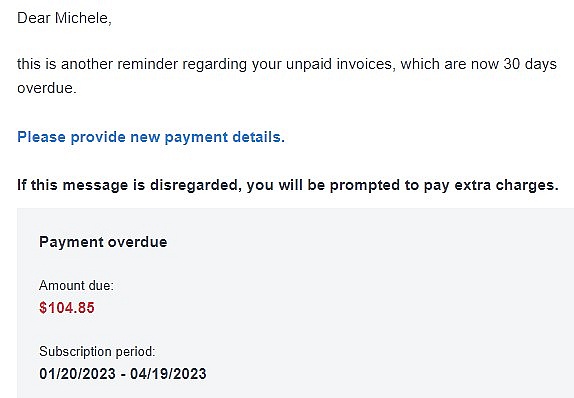The height and width of the screenshot is (398, 574).
Task: Click the name "Michele" in the greeting
Action: tap(83, 18)
